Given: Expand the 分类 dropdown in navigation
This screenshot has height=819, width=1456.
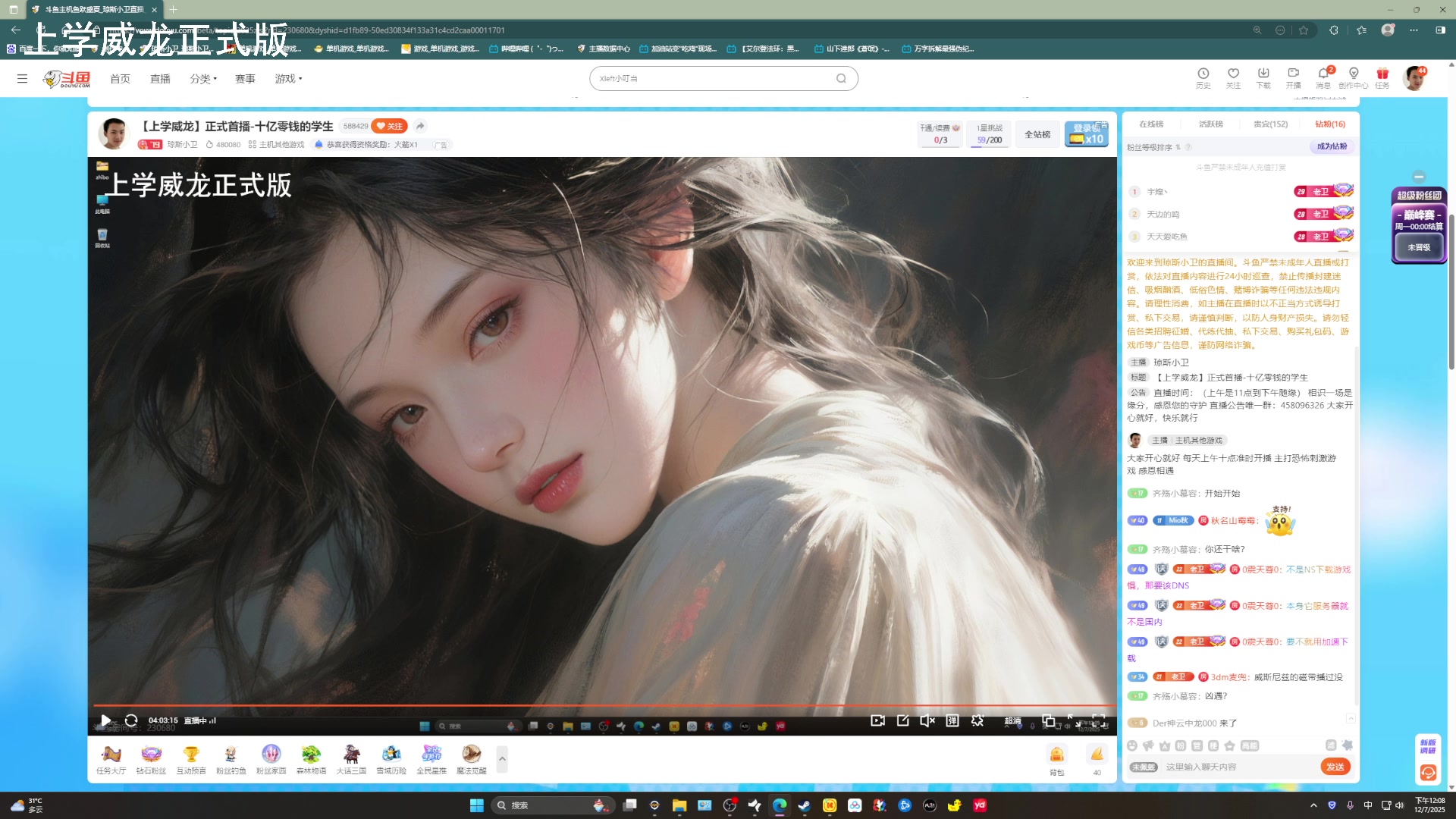Looking at the screenshot, I should pos(203,79).
